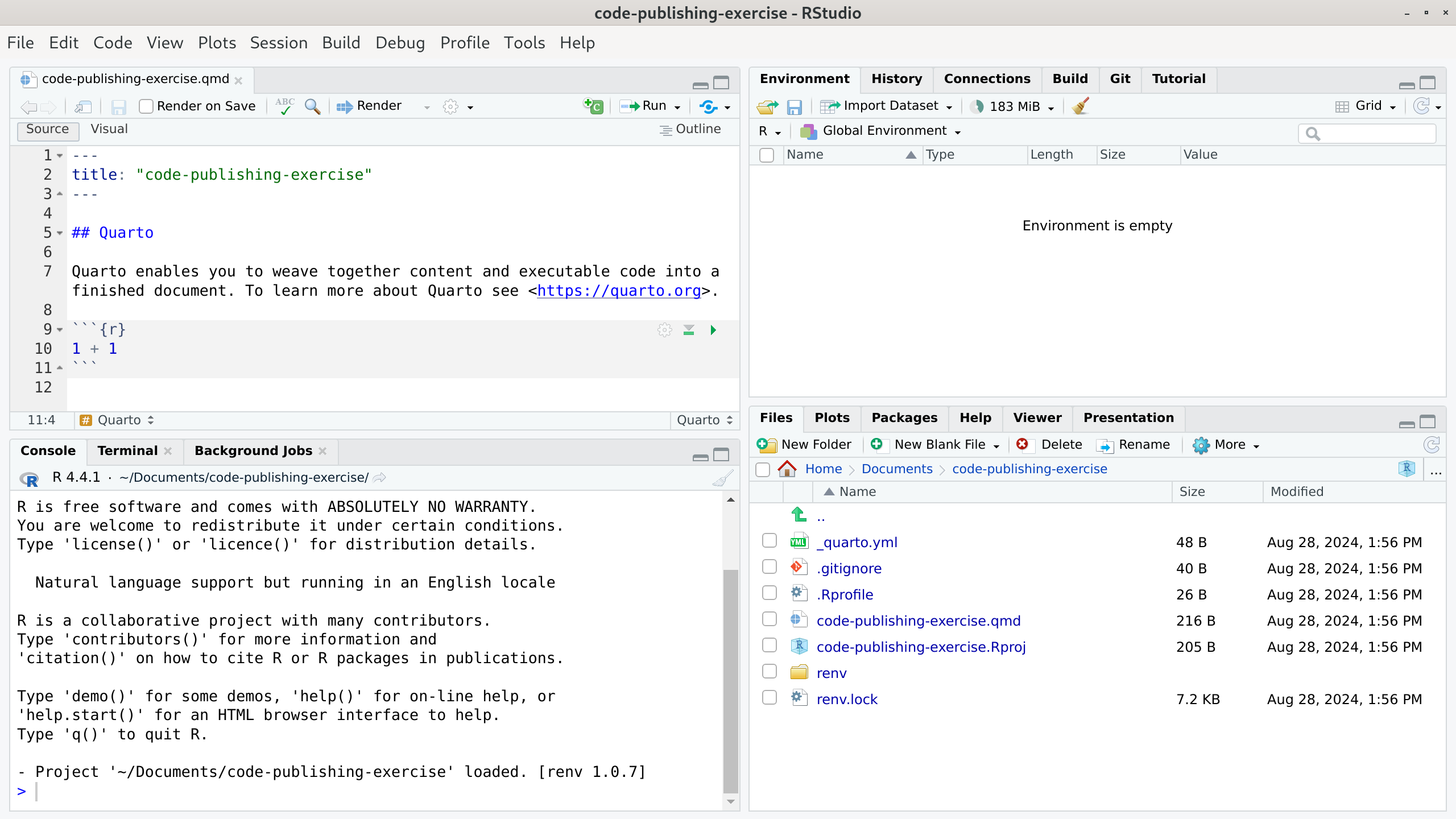This screenshot has height=819, width=1456.
Task: Open the Run dropdown arrow
Action: pos(677,107)
